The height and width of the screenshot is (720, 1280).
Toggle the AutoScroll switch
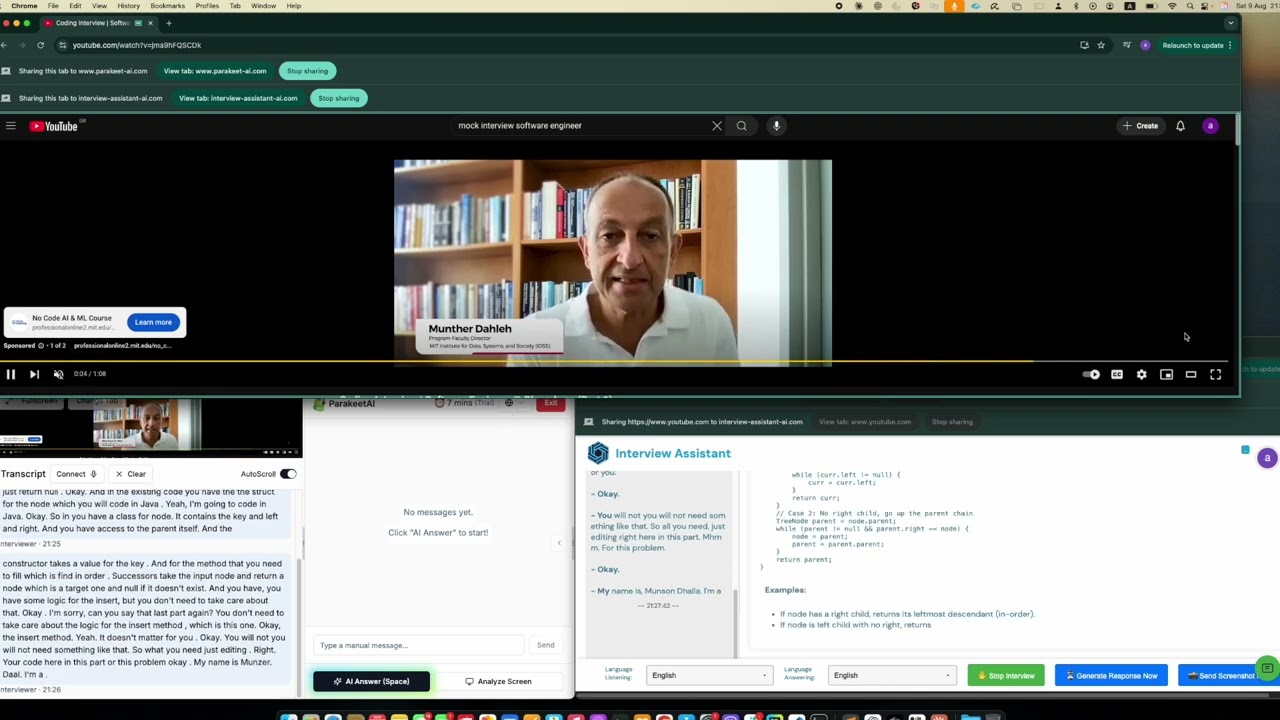pos(288,474)
